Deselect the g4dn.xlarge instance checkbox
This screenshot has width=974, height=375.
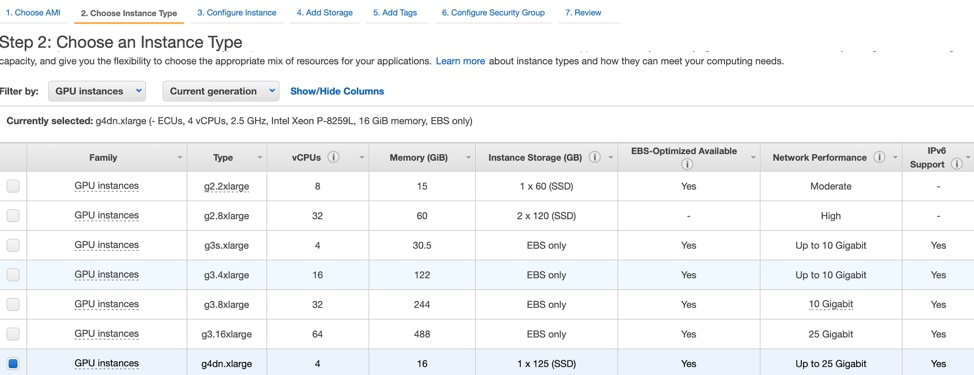pos(13,363)
